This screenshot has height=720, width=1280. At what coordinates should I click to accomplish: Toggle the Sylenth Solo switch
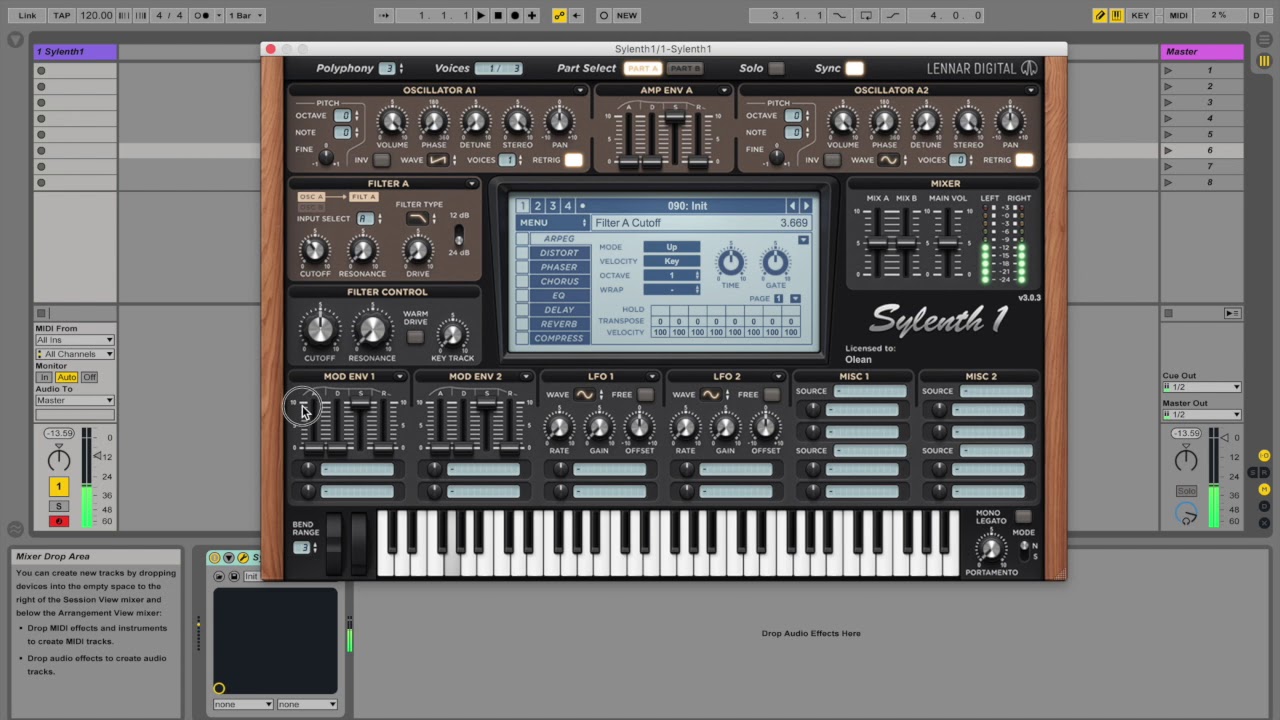pyautogui.click(x=776, y=68)
